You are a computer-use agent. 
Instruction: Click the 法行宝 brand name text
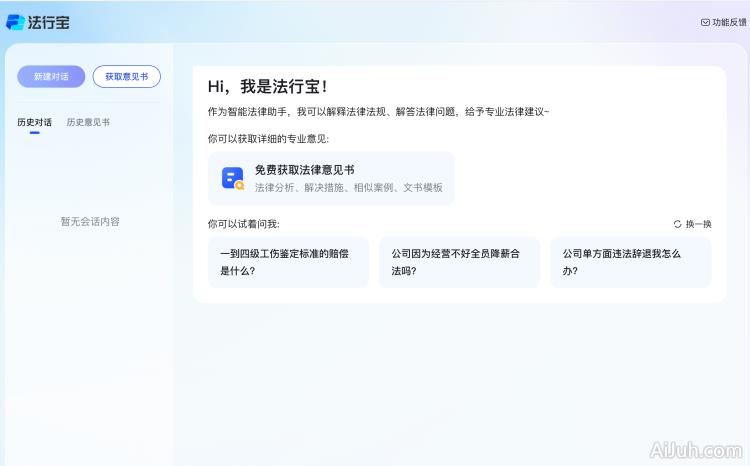pos(49,22)
